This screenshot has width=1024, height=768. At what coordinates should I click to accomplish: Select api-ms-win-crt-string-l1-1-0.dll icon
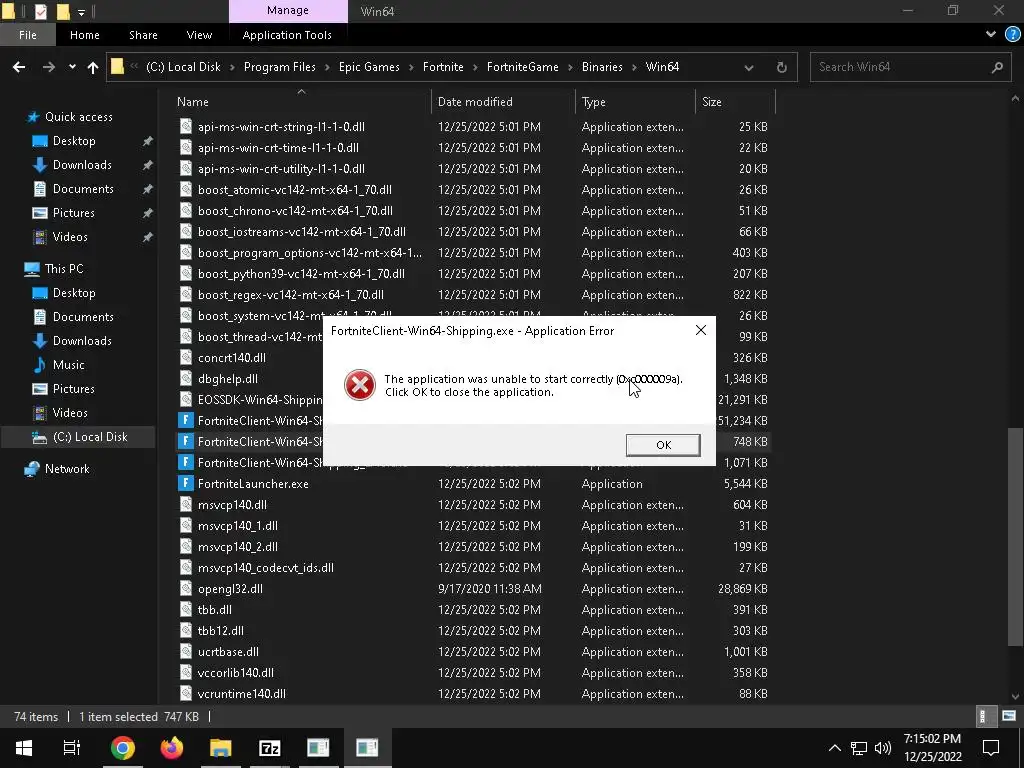tap(186, 127)
